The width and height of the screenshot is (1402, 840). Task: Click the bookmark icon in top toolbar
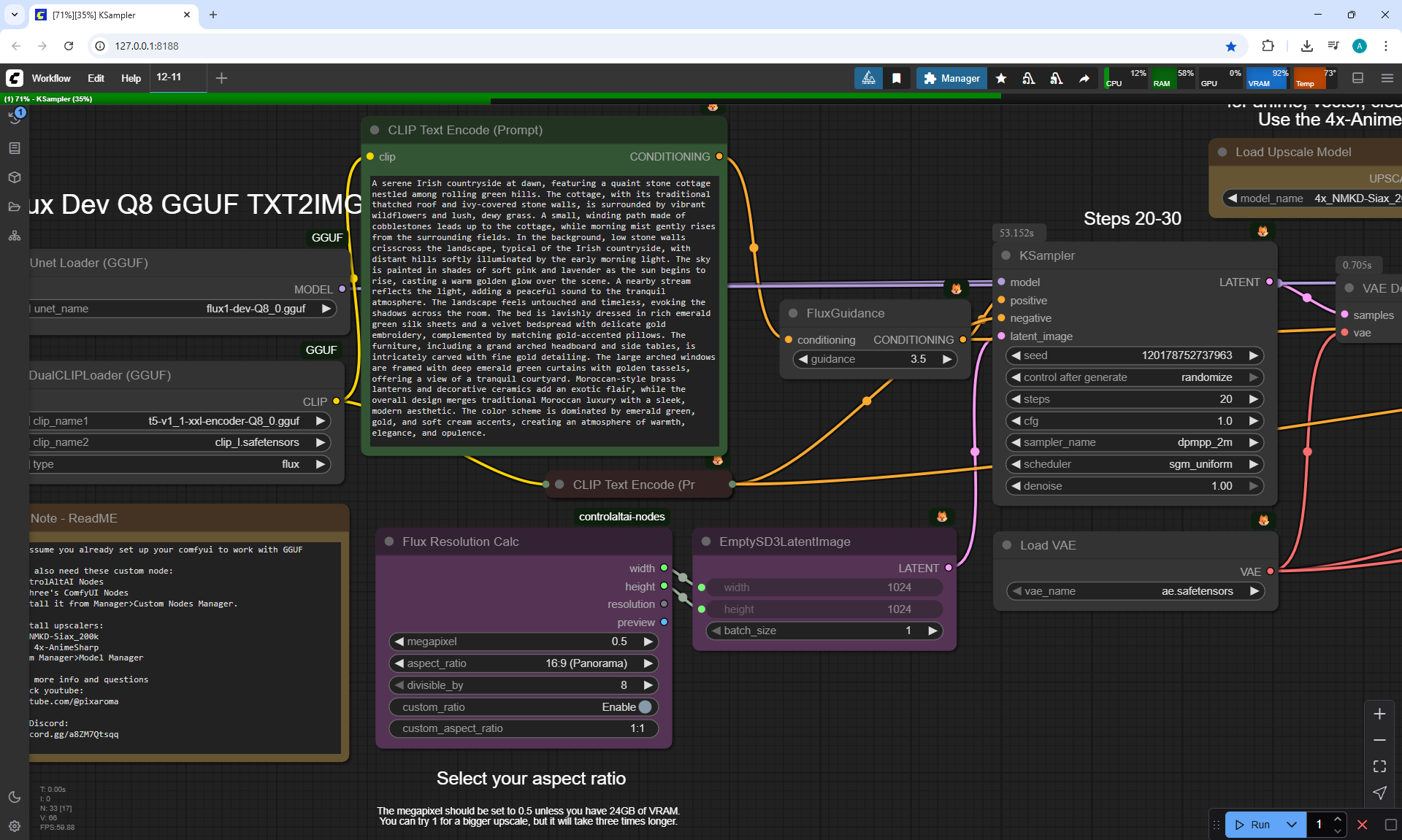click(x=897, y=78)
